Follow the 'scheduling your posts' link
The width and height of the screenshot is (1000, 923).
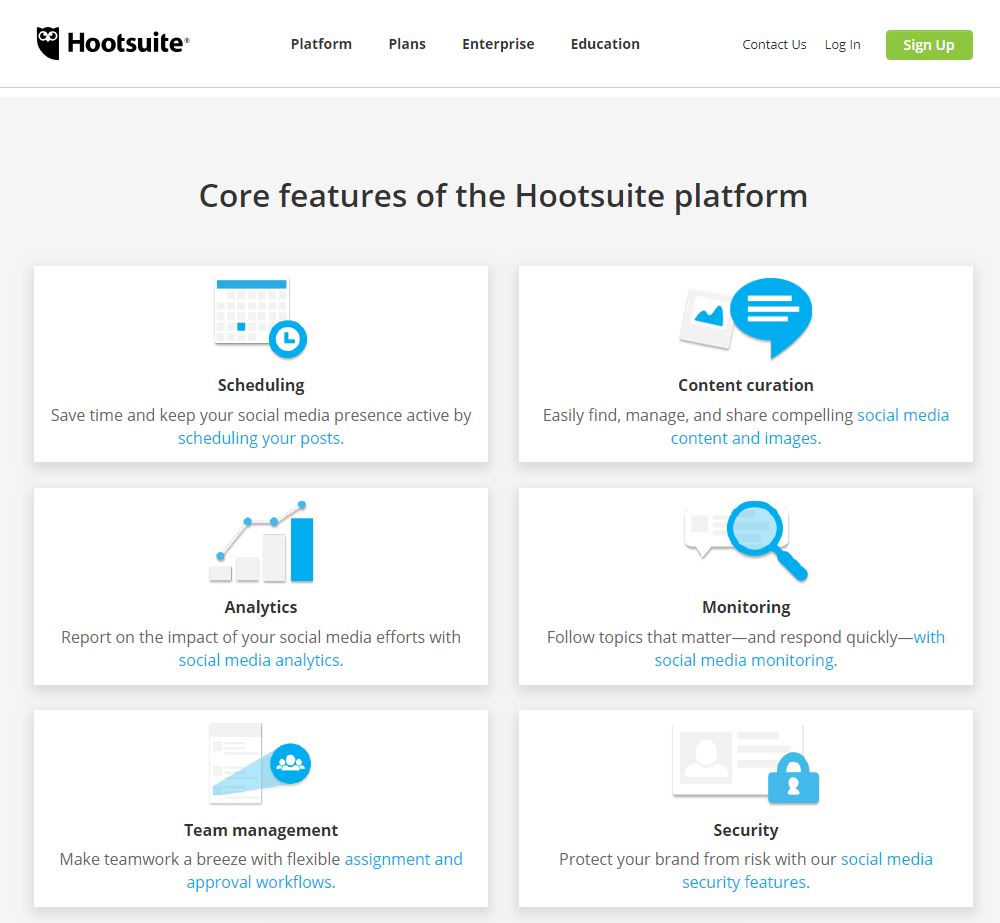(261, 438)
